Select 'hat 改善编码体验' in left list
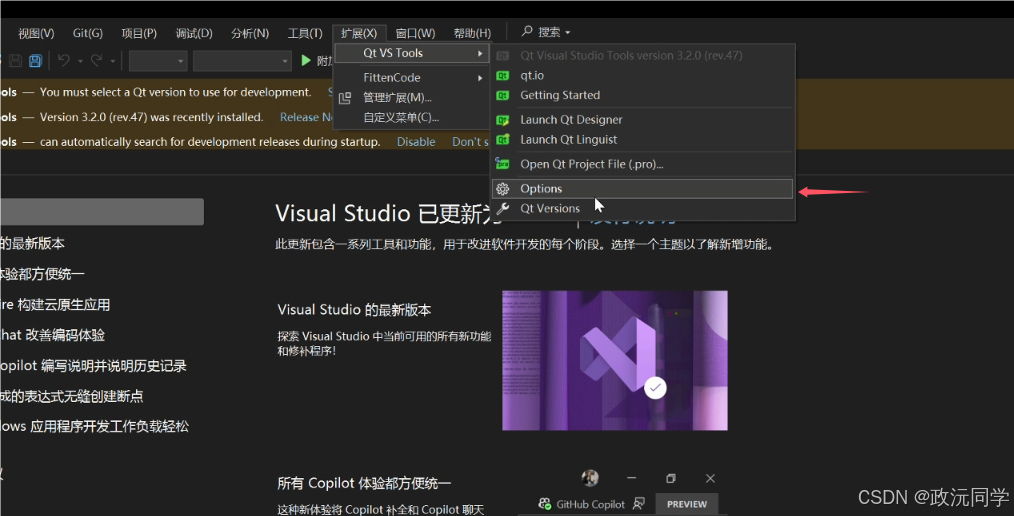This screenshot has width=1014, height=516. [52, 335]
